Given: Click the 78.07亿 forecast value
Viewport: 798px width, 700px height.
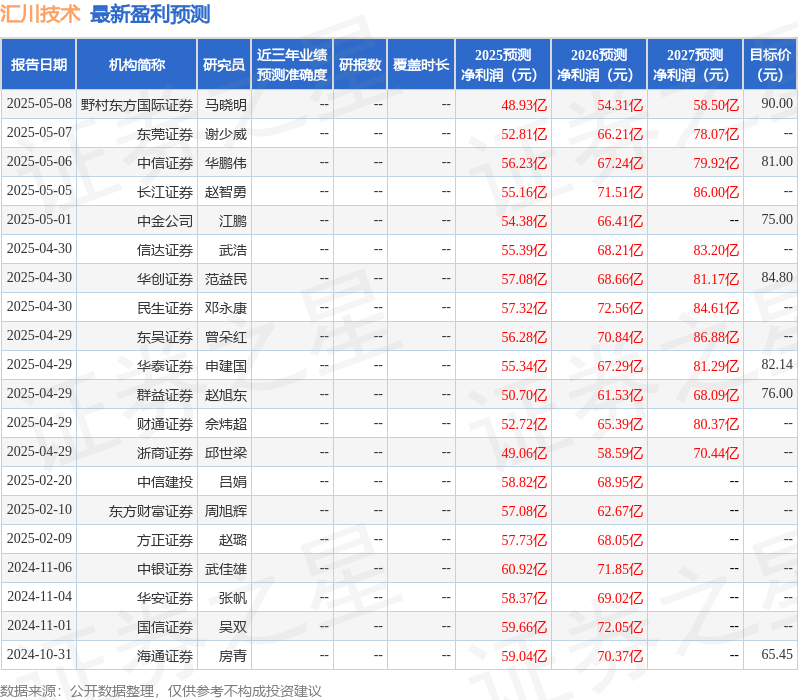Looking at the screenshot, I should pyautogui.click(x=716, y=134).
